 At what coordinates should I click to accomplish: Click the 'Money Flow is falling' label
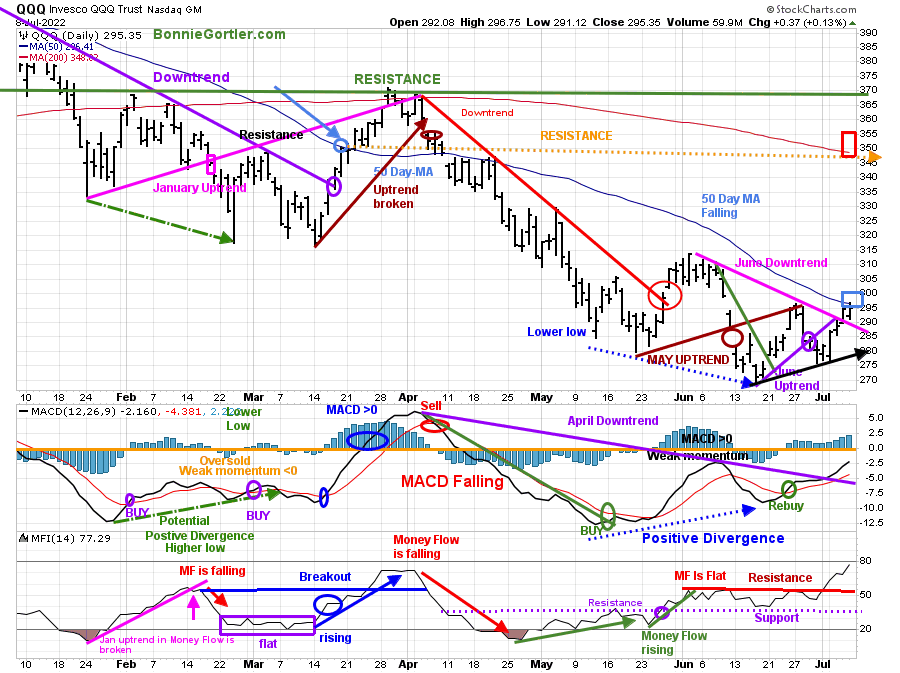click(425, 547)
